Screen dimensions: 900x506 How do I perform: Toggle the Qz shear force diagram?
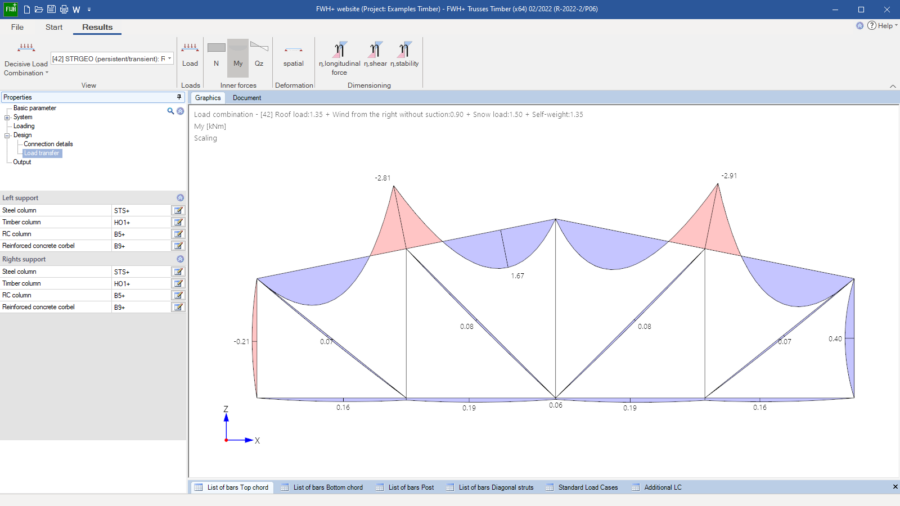click(x=259, y=53)
